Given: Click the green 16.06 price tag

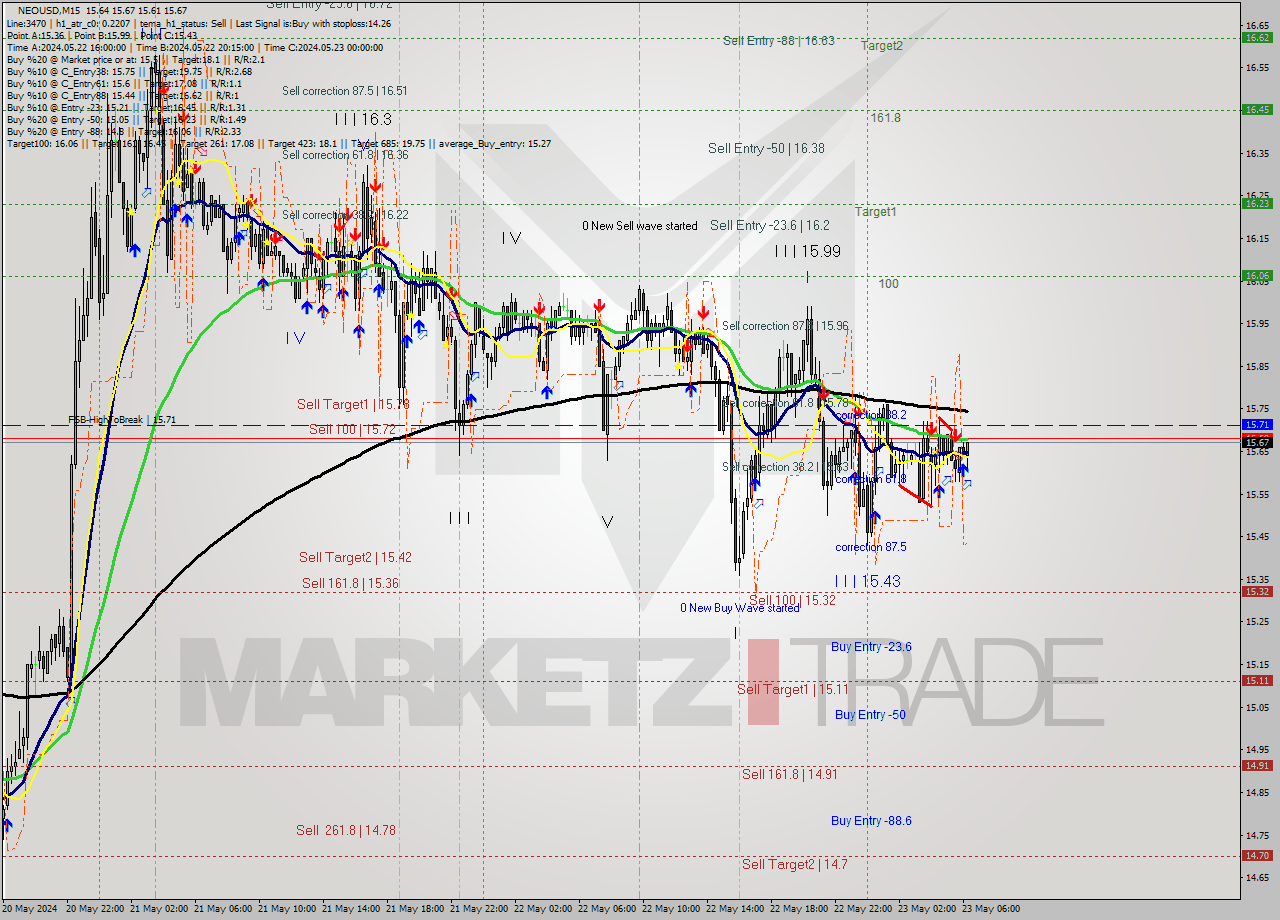Looking at the screenshot, I should (1256, 275).
